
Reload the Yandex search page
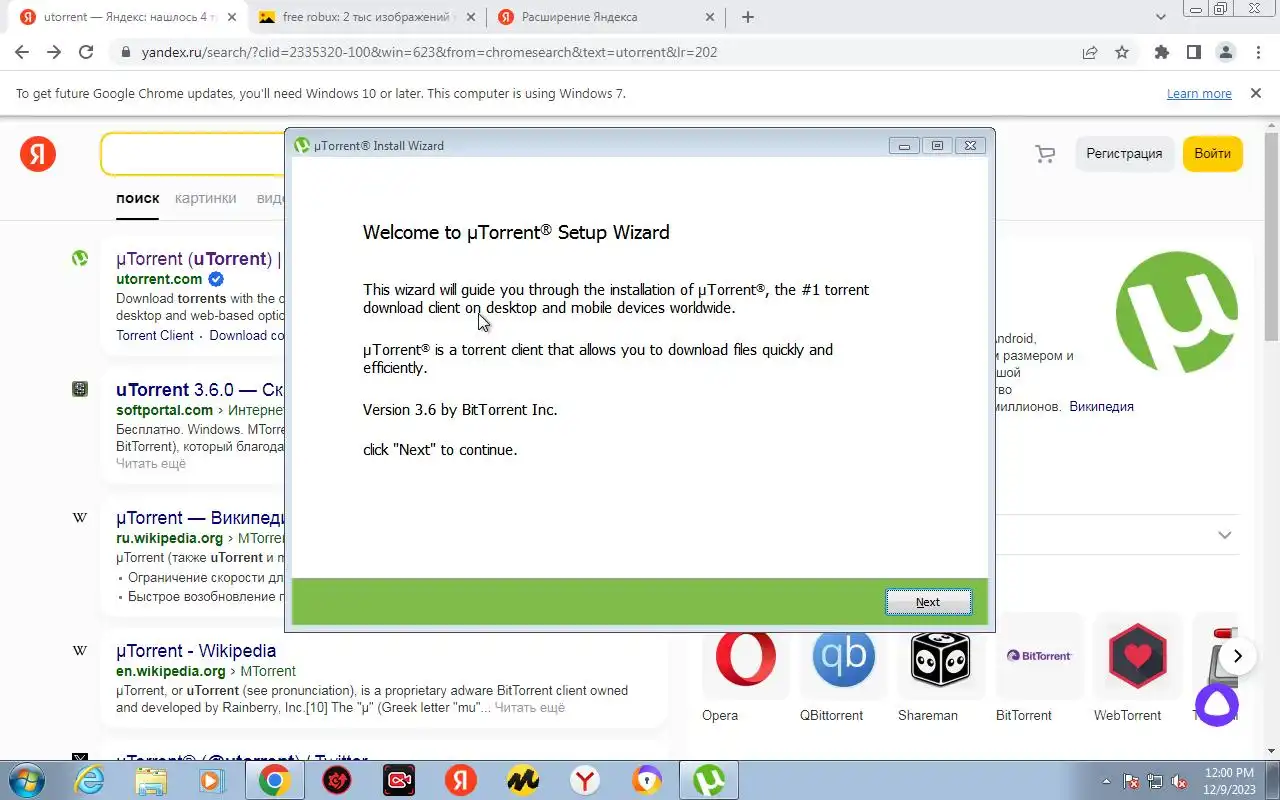[x=86, y=52]
